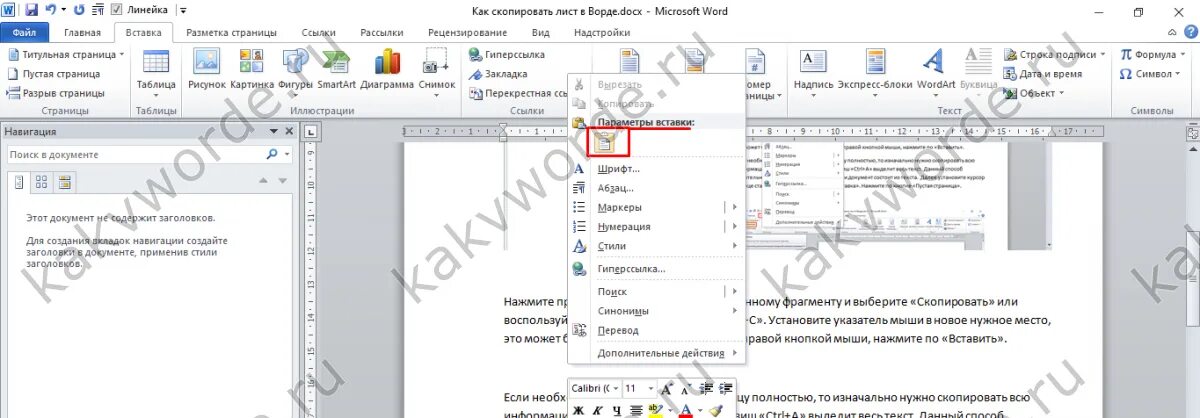This screenshot has width=1200, height=418.
Task: Insert a SmartArt graphic
Action: point(336,70)
